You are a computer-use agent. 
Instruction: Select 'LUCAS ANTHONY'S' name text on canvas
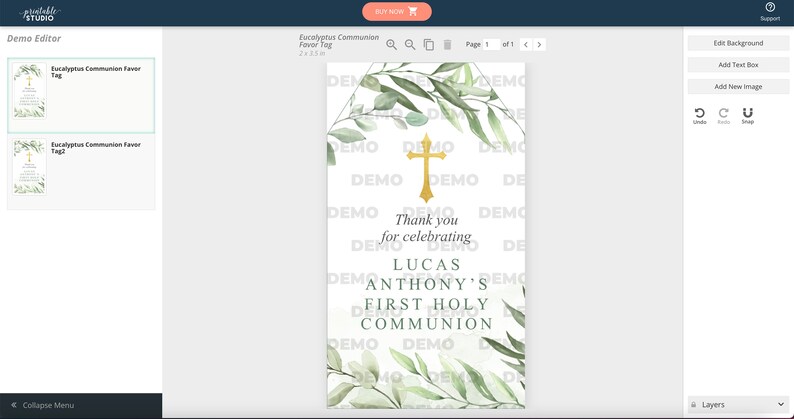426,274
